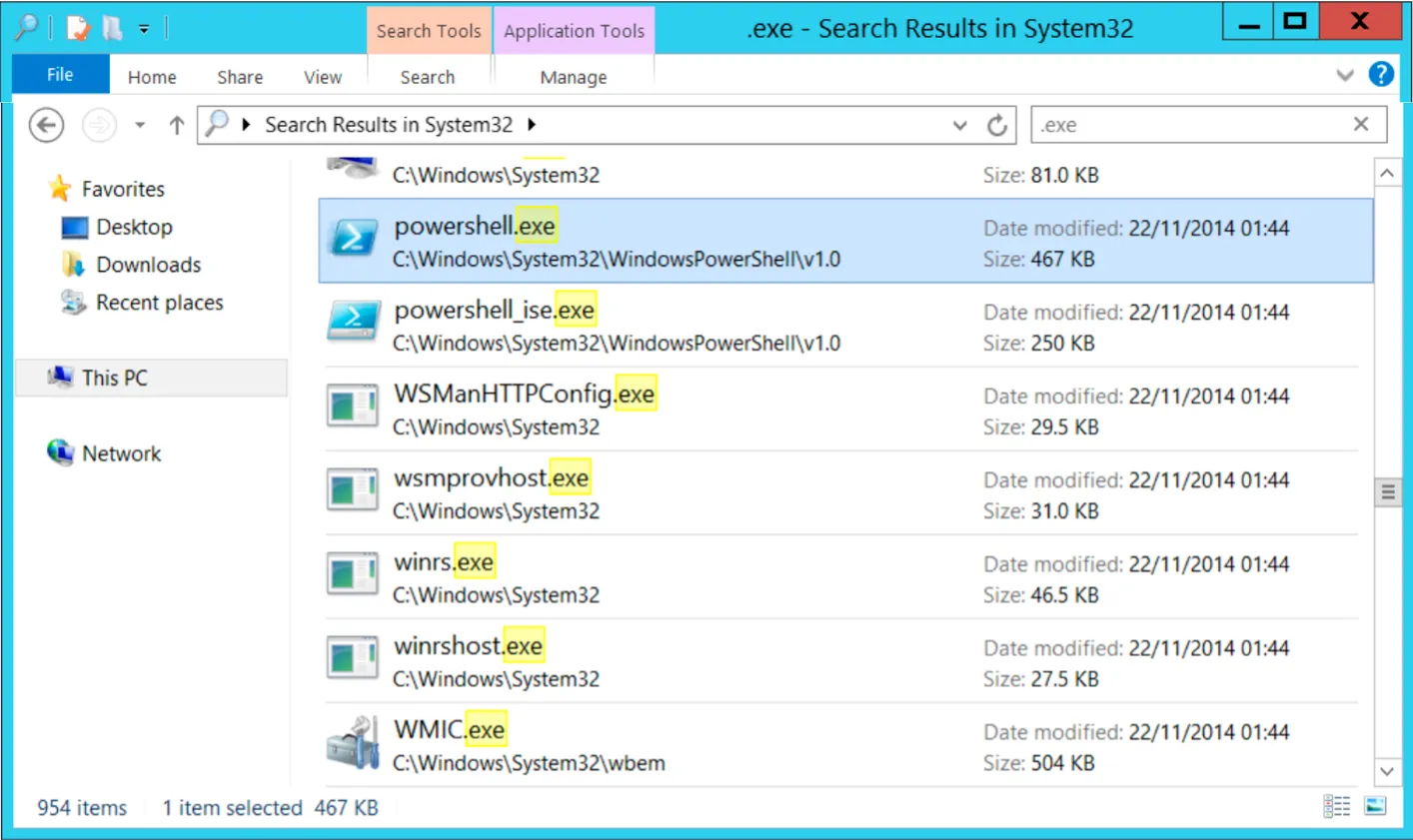Click the vertical scrollbar thumb
Viewport: 1413px width, 840px height.
click(x=1387, y=491)
